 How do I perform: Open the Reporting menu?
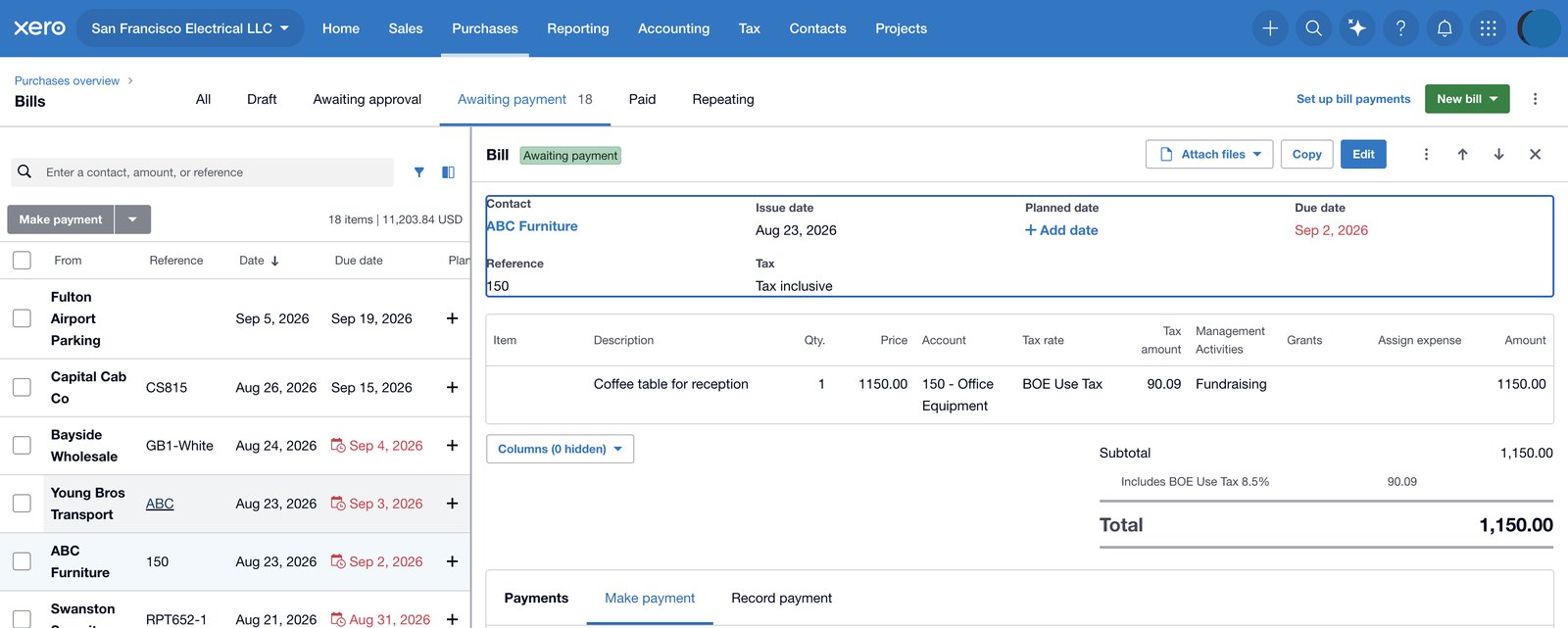click(x=578, y=28)
